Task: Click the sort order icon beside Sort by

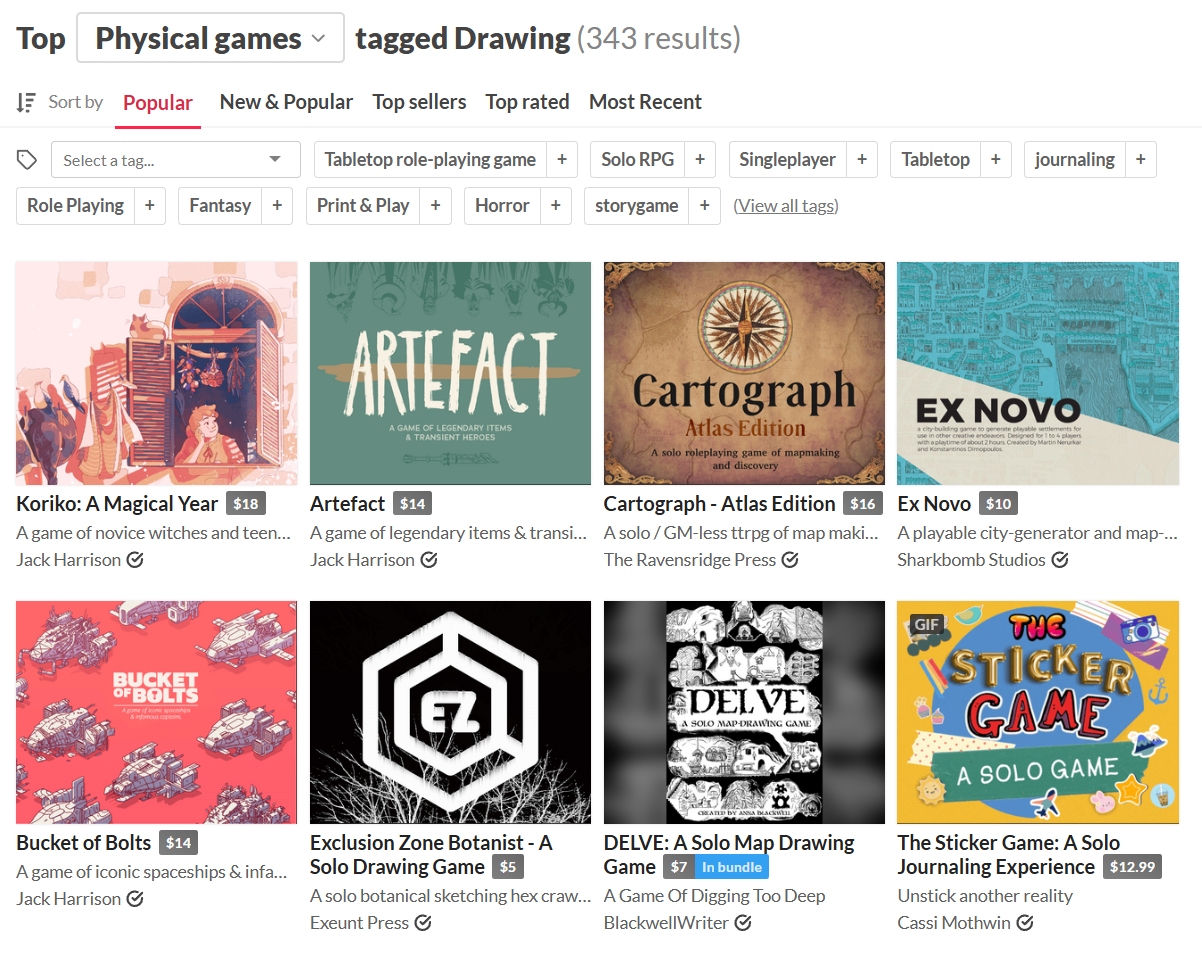Action: point(26,102)
